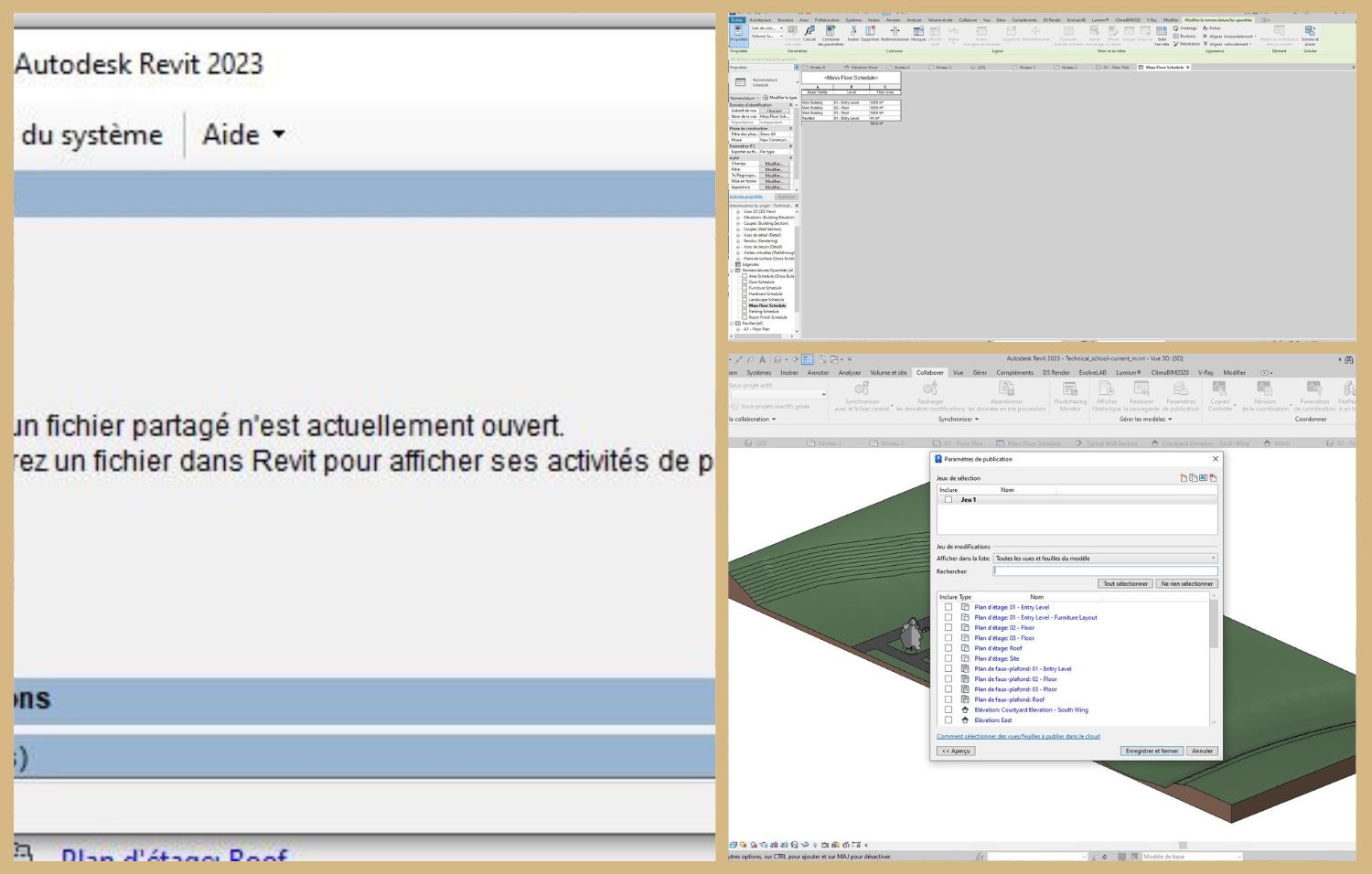Check the Jeu 1 selection set checkbox
Viewport: 1372px width, 874px height.
(x=949, y=500)
